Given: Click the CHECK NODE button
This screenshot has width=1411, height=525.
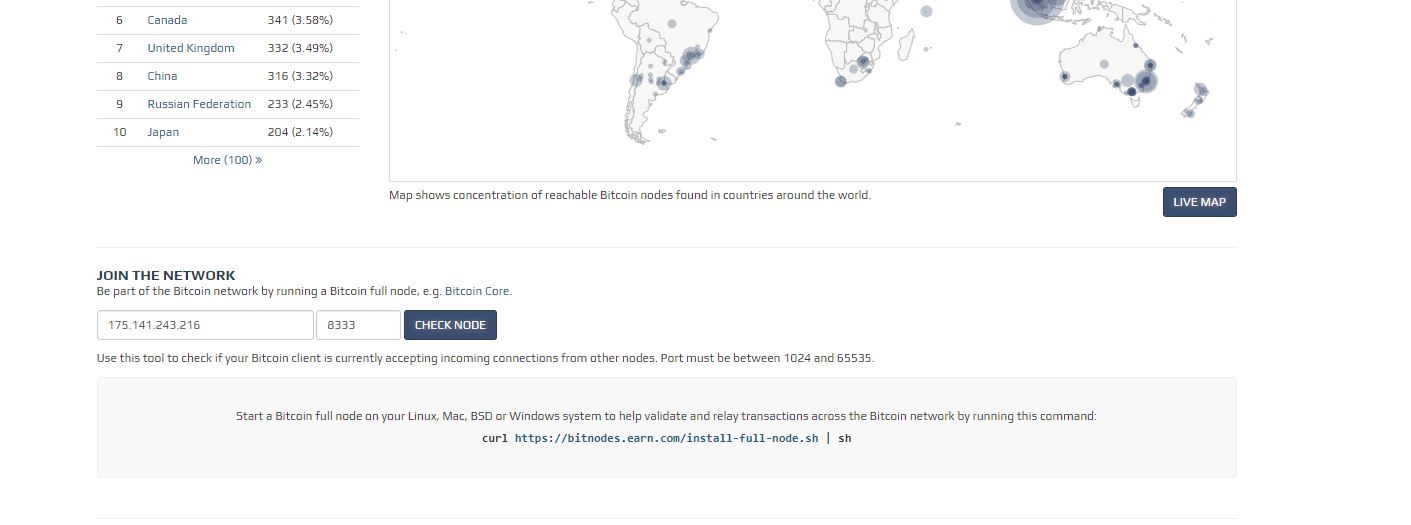Looking at the screenshot, I should click(450, 325).
